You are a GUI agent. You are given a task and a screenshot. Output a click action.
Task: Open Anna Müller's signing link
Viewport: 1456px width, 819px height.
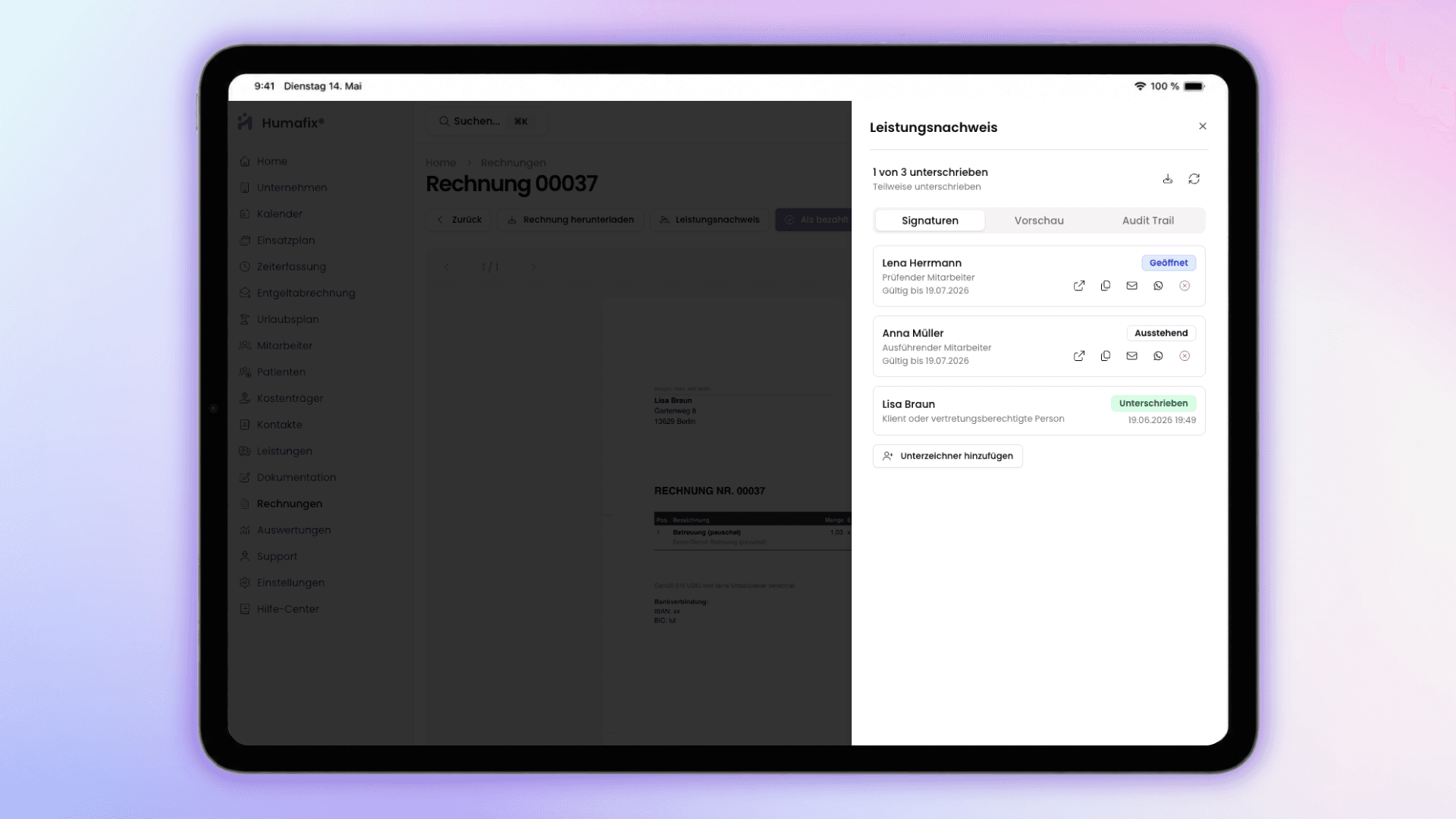point(1079,356)
